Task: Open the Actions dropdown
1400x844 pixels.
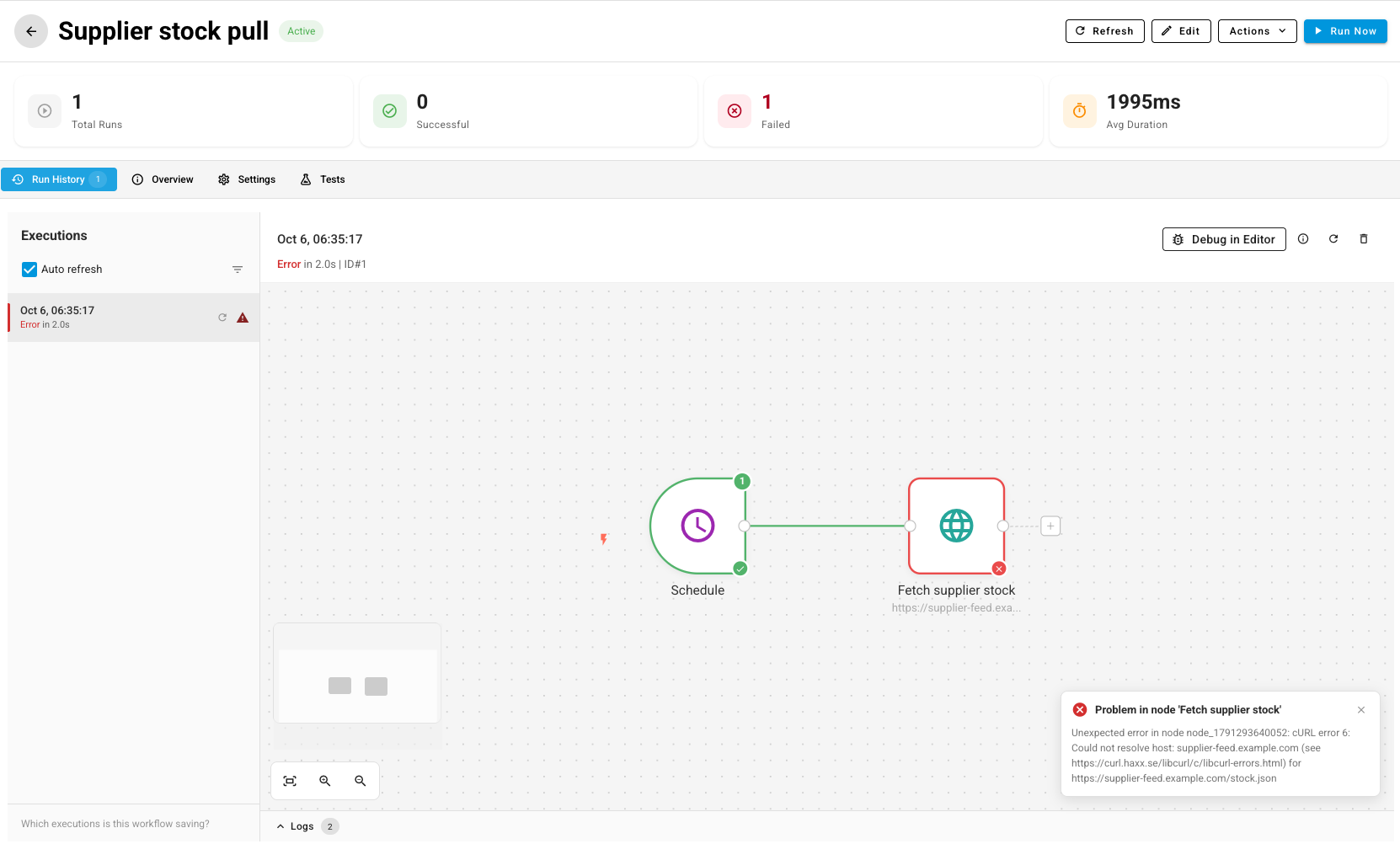Action: tap(1257, 31)
